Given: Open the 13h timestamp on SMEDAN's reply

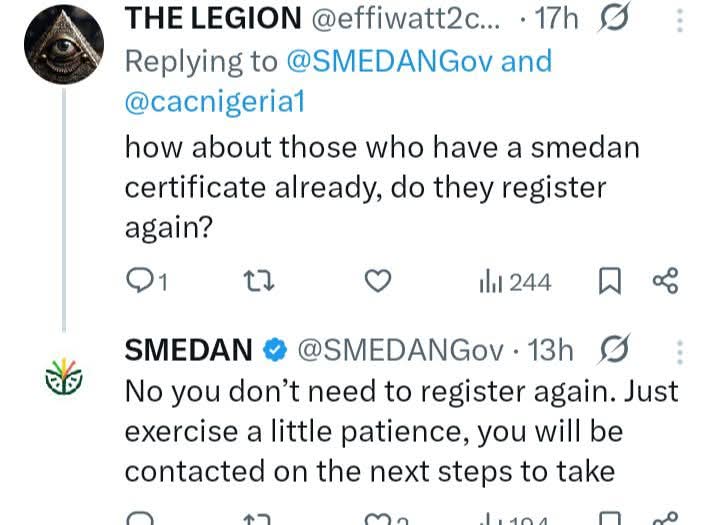Looking at the screenshot, I should click(550, 350).
